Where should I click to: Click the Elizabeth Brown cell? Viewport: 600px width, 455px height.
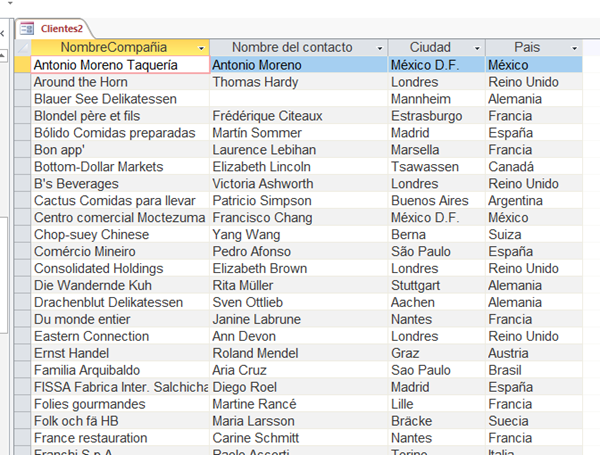[299, 268]
